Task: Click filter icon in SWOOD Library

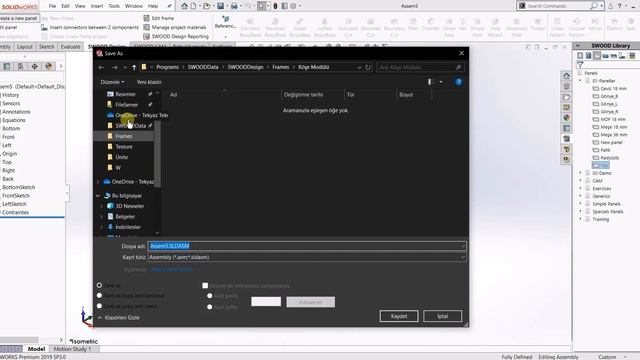Action: (x=580, y=64)
